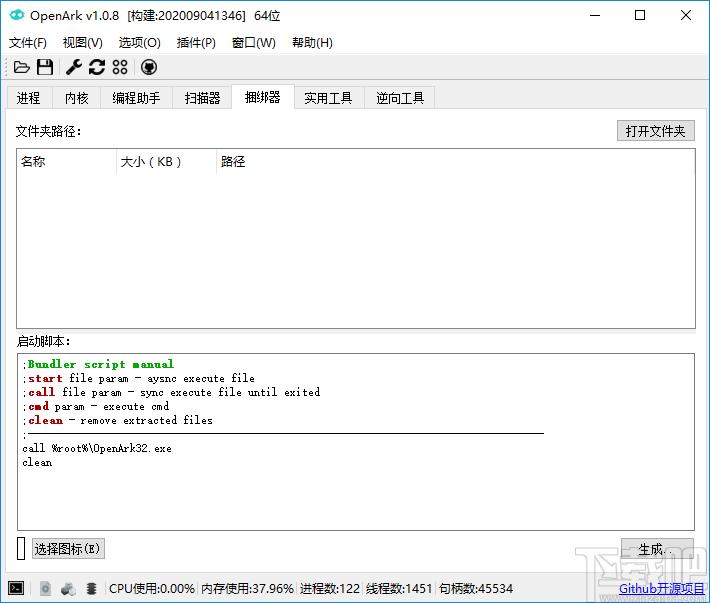Switch to the 实用工具 tab
Screen dimensions: 710x603
(x=328, y=98)
